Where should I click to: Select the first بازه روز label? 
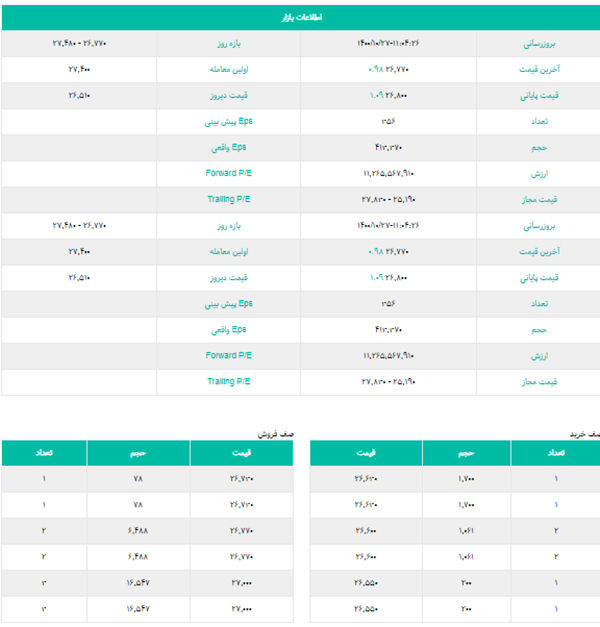229,44
